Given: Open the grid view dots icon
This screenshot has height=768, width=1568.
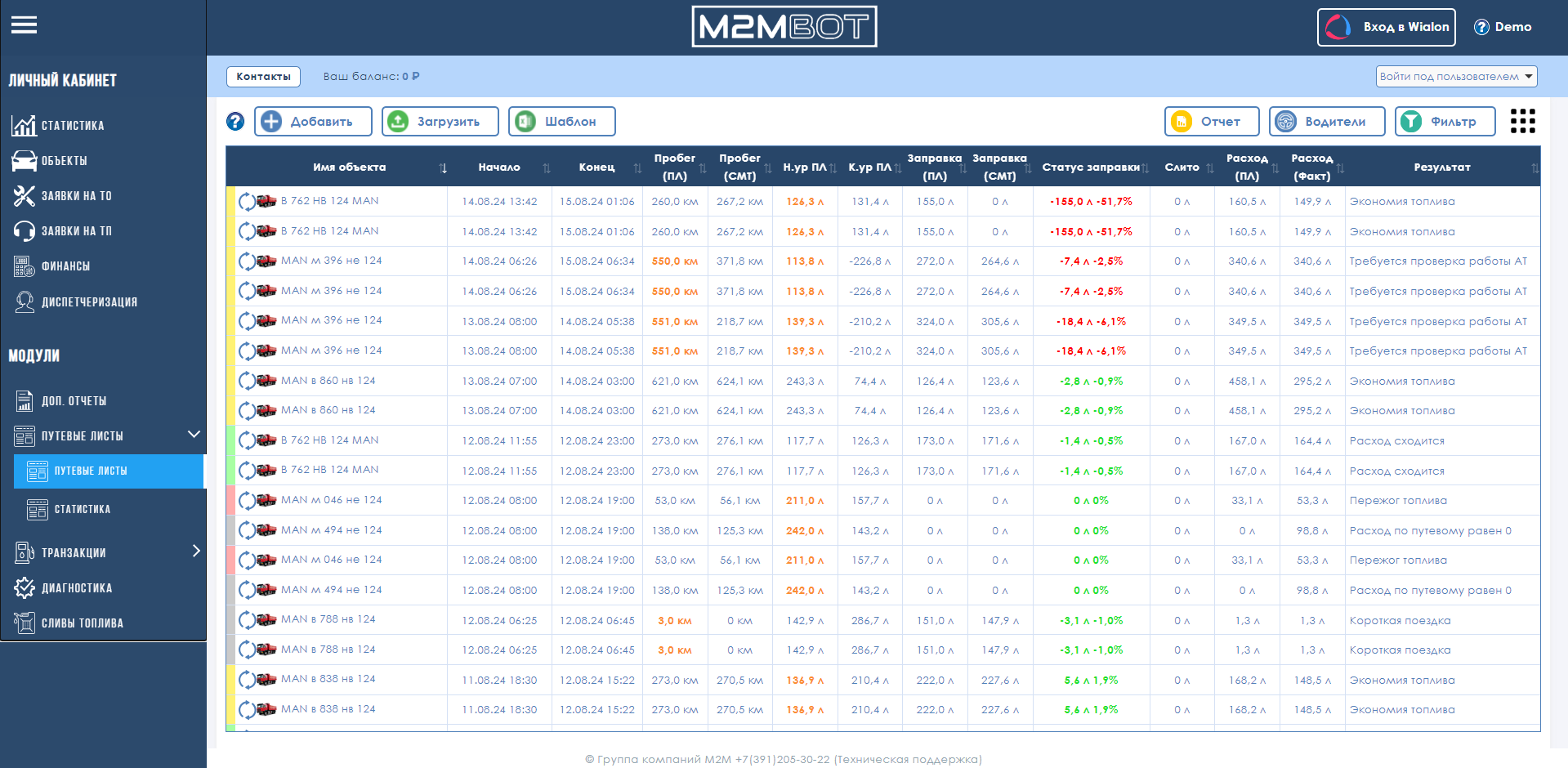Looking at the screenshot, I should click(1523, 121).
